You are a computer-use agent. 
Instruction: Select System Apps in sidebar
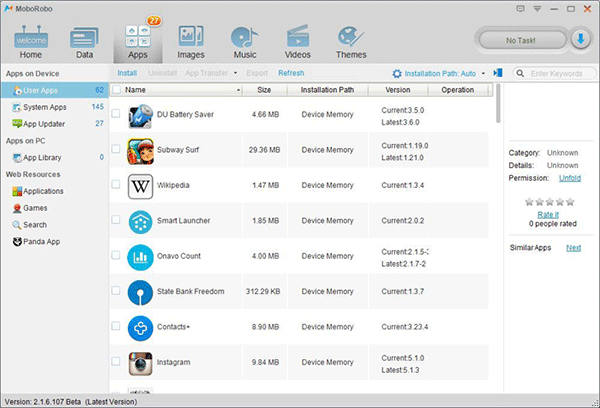[x=55, y=107]
